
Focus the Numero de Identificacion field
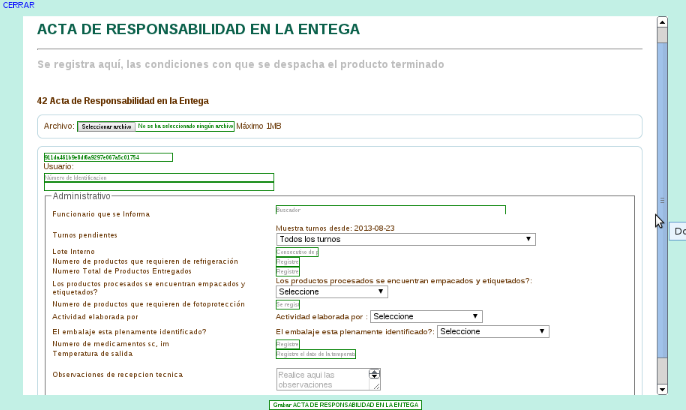159,177
